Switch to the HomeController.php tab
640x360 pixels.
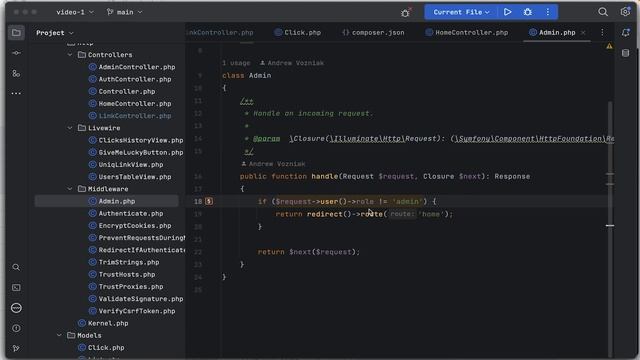click(467, 33)
